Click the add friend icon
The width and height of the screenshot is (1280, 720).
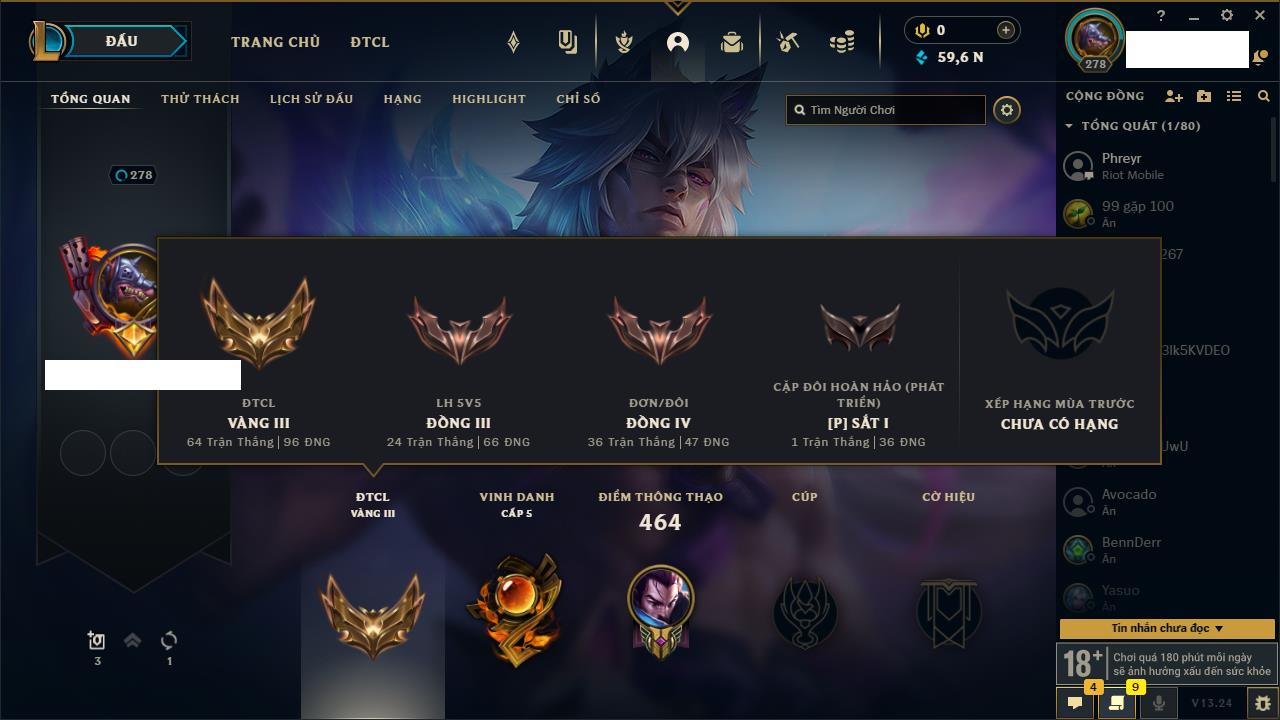pyautogui.click(x=1174, y=96)
